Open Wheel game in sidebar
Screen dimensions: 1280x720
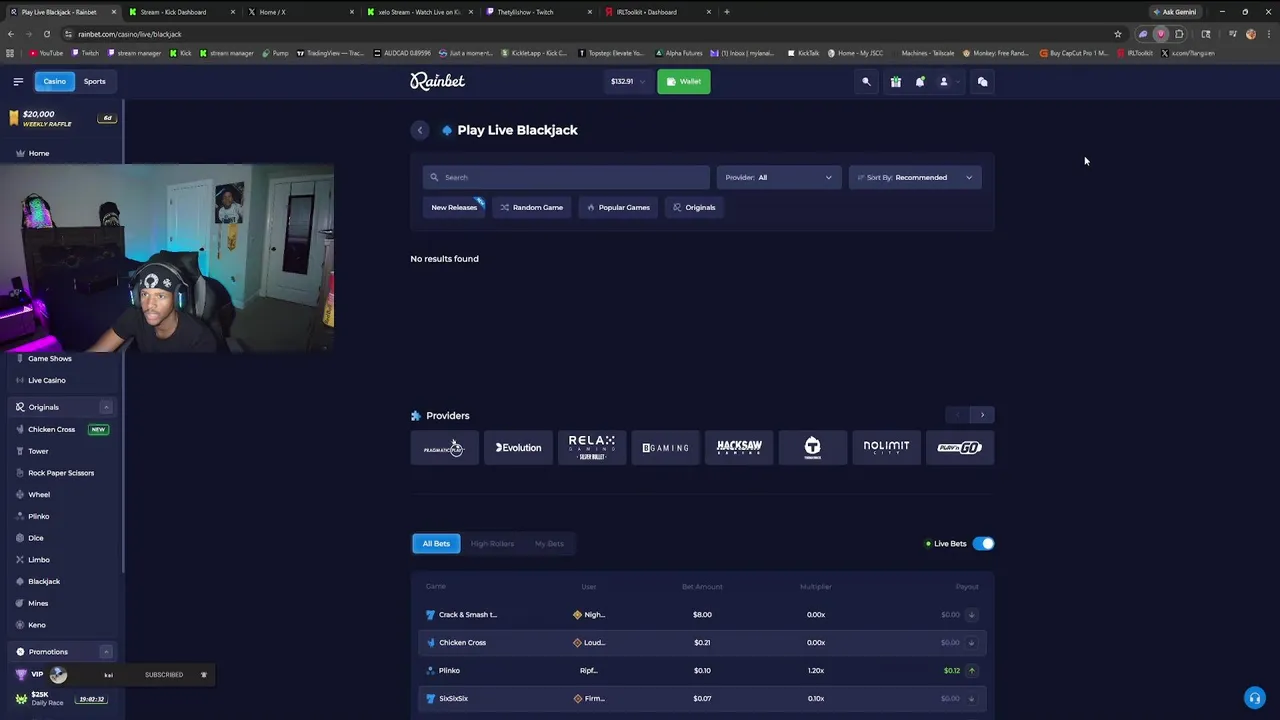tap(39, 494)
